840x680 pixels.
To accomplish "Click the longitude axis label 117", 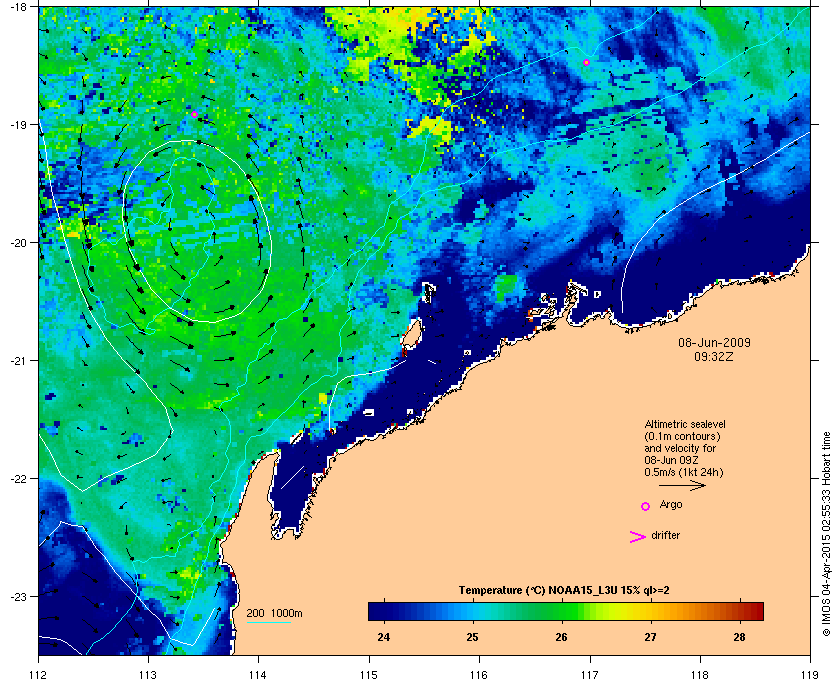I will (590, 675).
